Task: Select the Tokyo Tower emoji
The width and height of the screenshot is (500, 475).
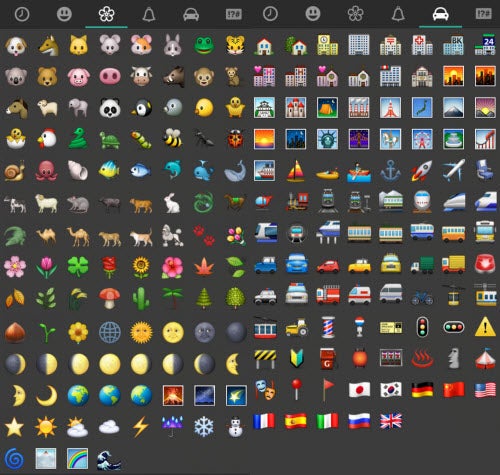Action: point(390,108)
